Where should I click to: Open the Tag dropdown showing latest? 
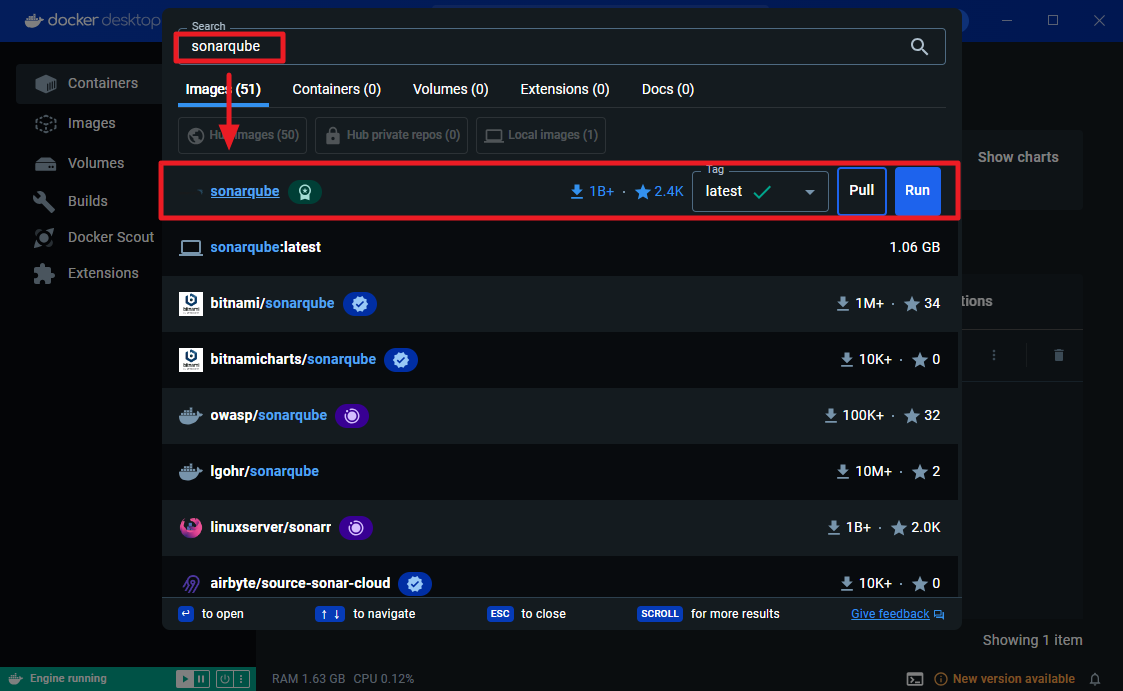(760, 191)
